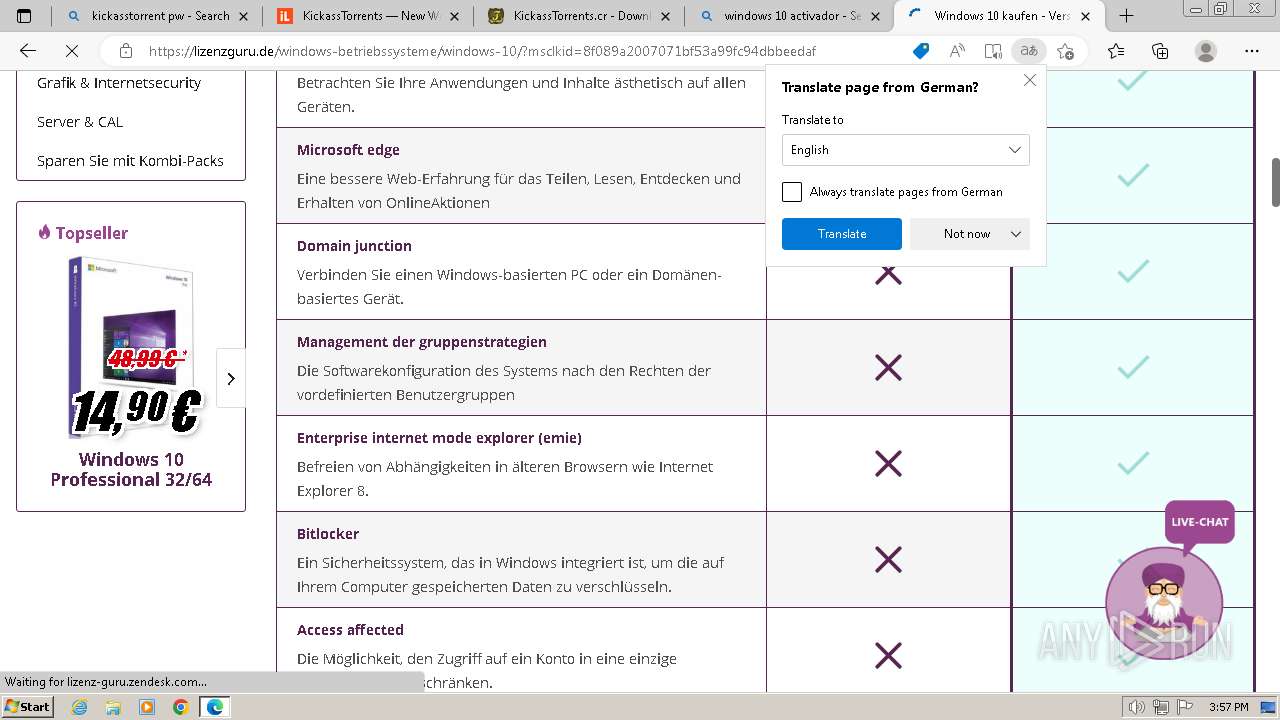The width and height of the screenshot is (1280, 720).
Task: Click the Domain junction row title
Action: coord(354,246)
